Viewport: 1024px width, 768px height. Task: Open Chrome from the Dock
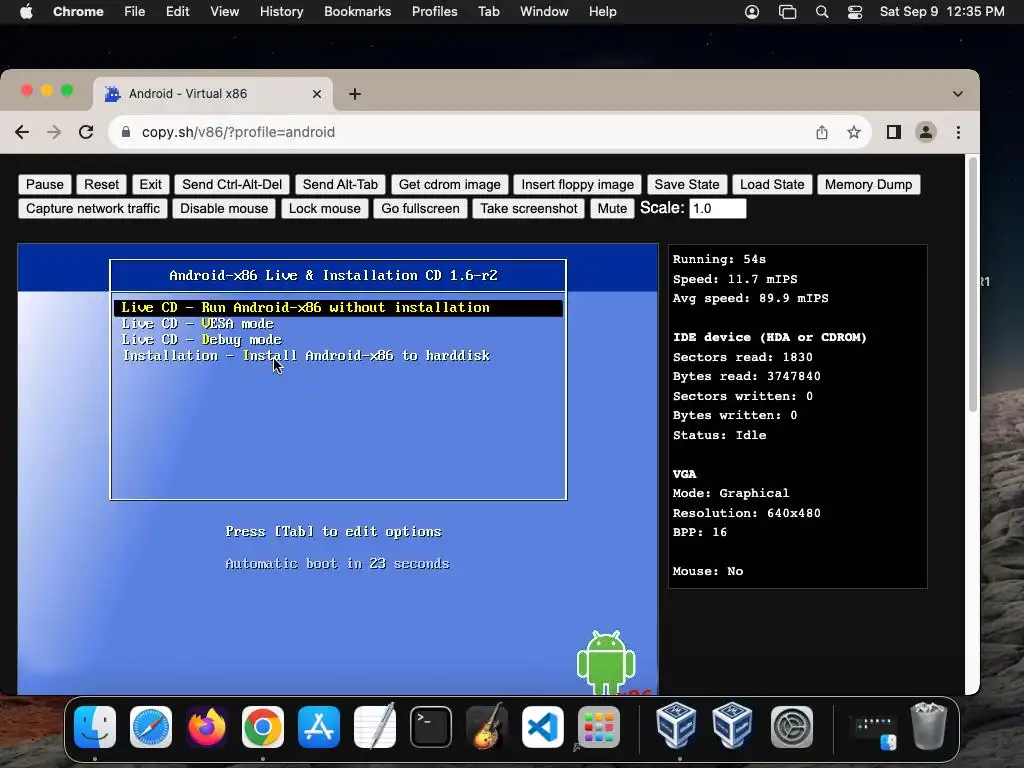coord(263,727)
